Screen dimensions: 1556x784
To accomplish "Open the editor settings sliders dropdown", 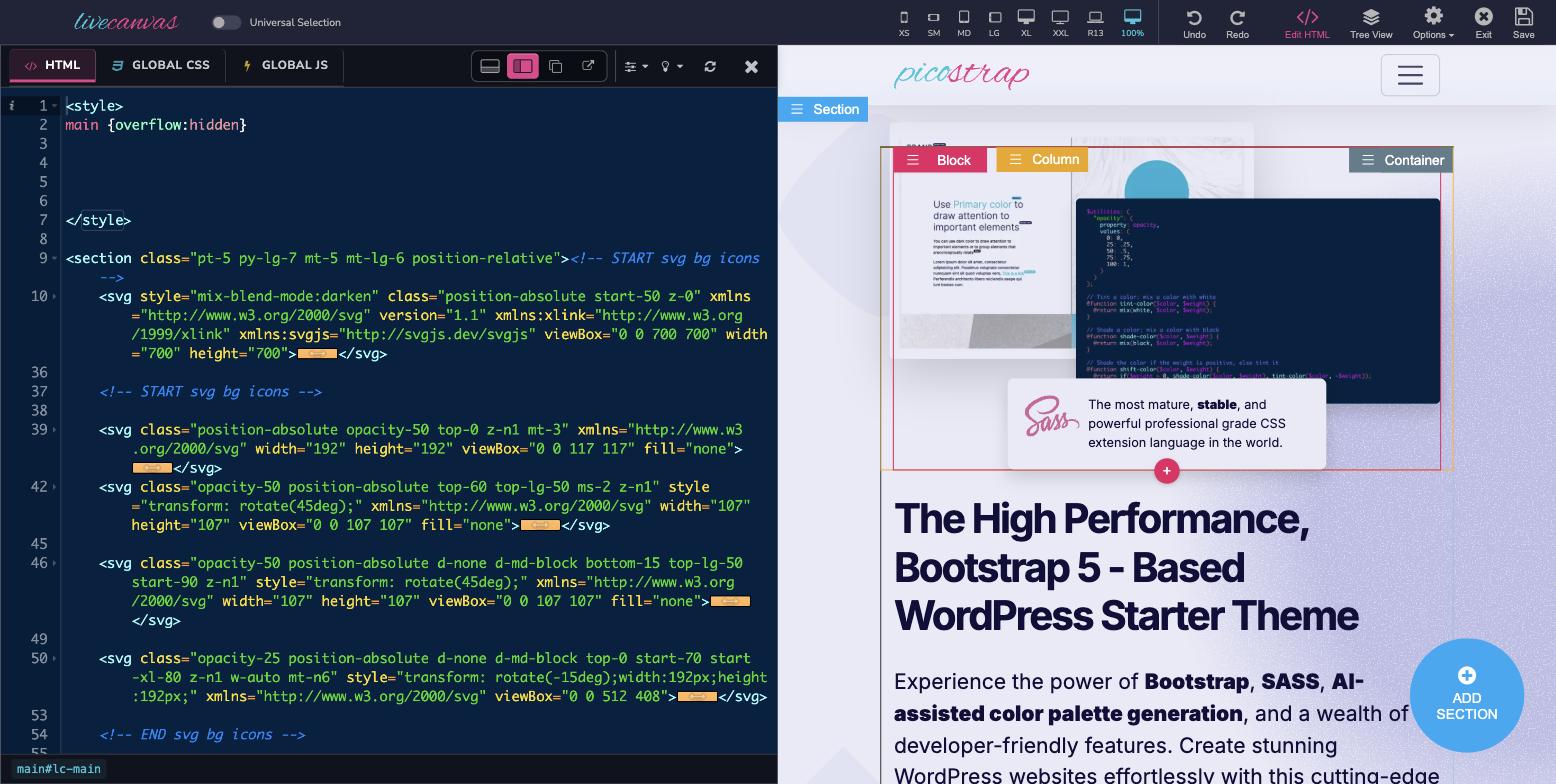I will click(x=636, y=66).
